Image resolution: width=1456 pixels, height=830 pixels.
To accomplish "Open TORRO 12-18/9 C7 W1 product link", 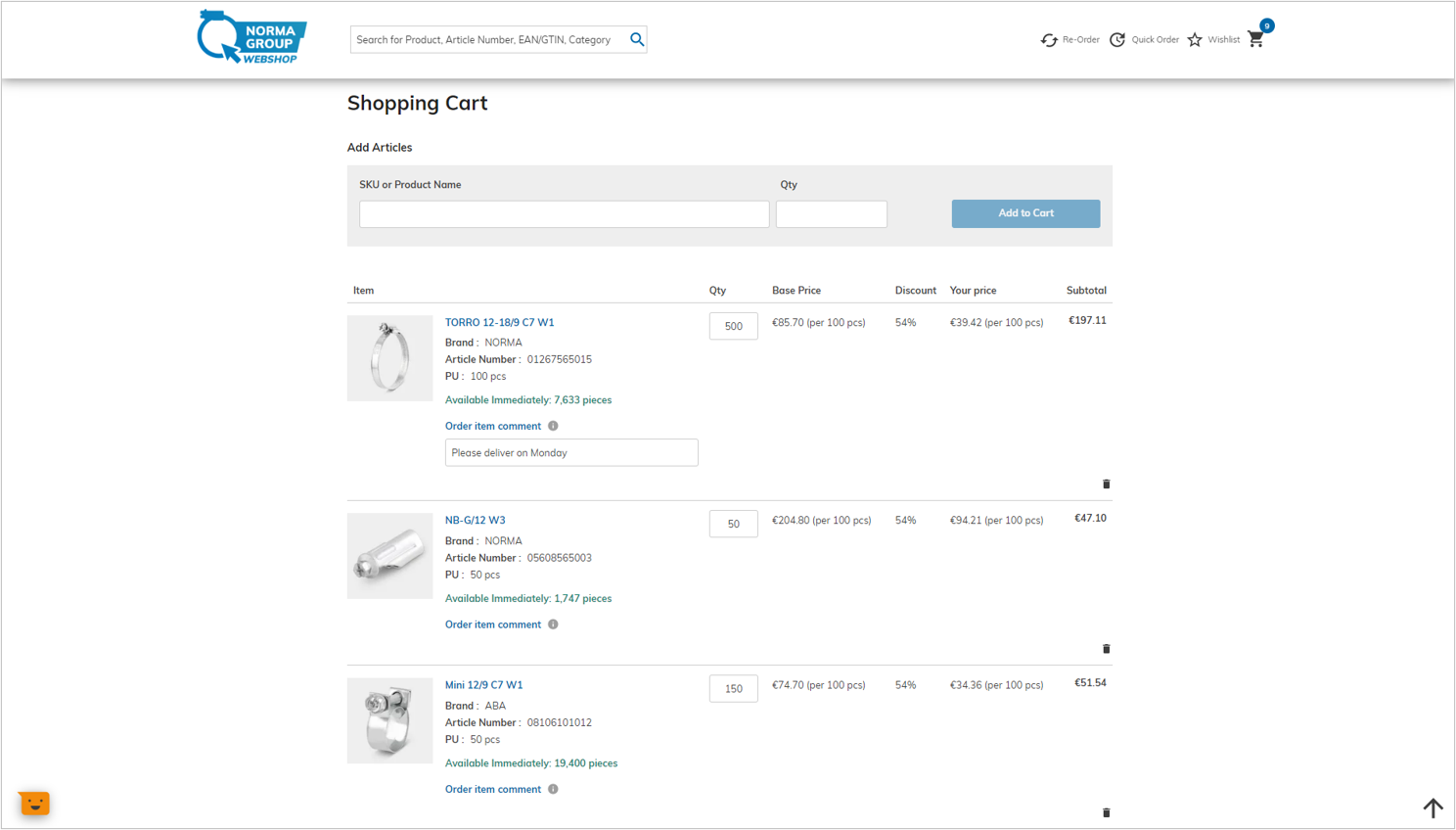I will 499,322.
